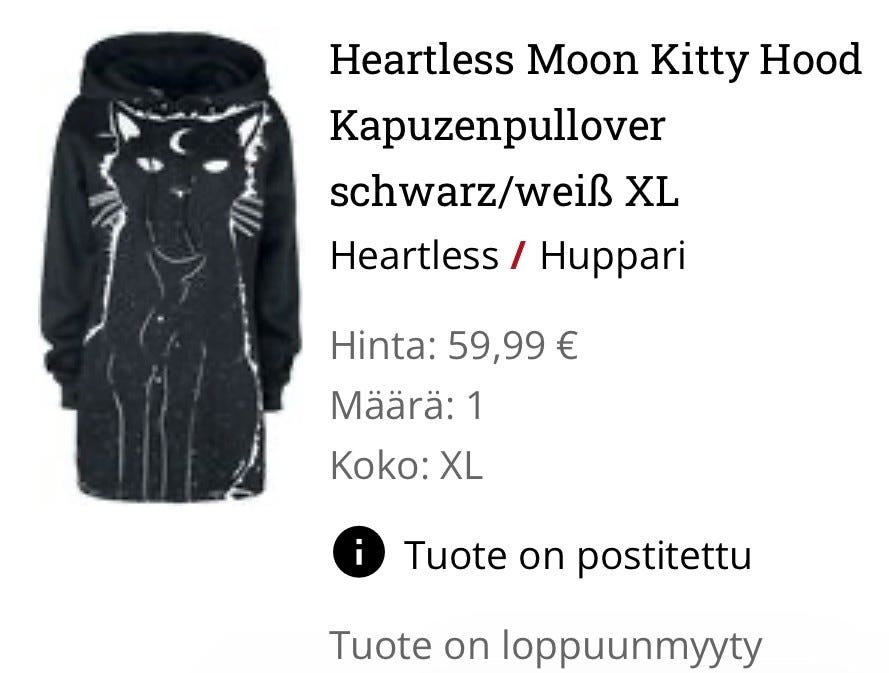Screen dimensions: 889x673
Task: Click the Heartless brand link
Action: point(414,255)
